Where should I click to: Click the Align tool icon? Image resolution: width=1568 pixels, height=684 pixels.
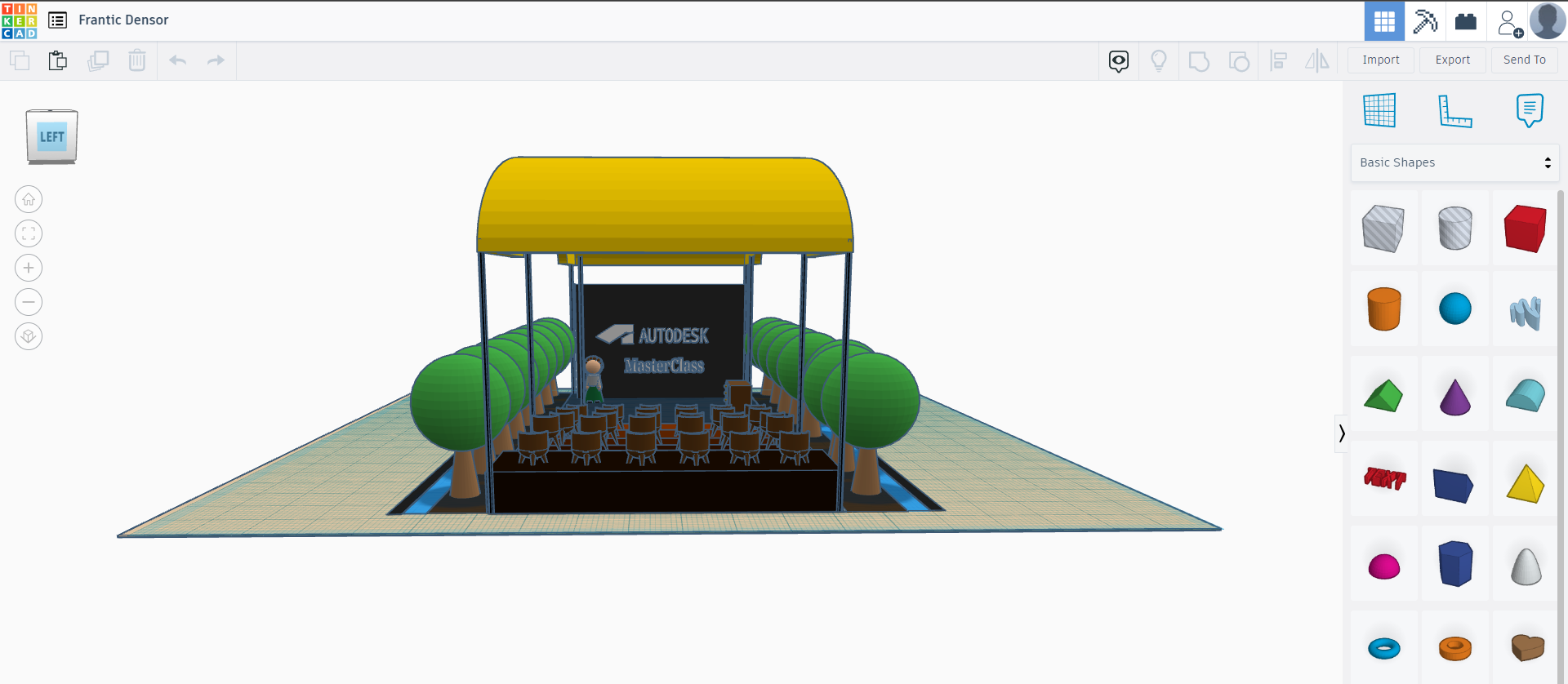[1279, 60]
